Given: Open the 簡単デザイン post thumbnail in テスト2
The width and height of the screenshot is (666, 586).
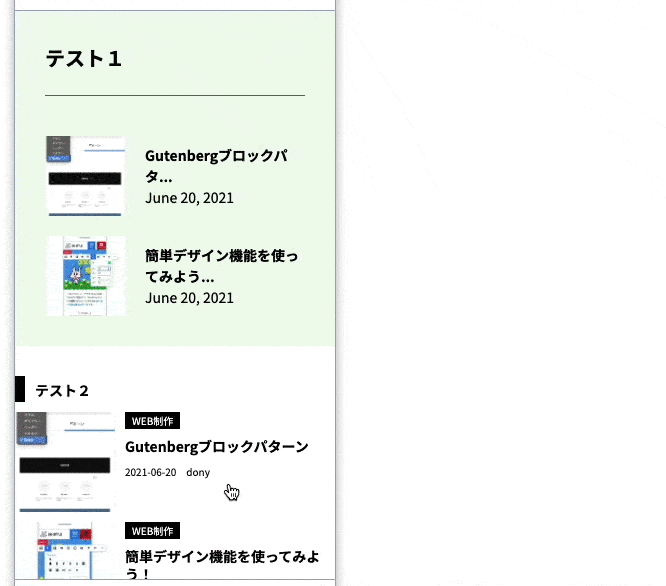Looking at the screenshot, I should (x=66, y=550).
